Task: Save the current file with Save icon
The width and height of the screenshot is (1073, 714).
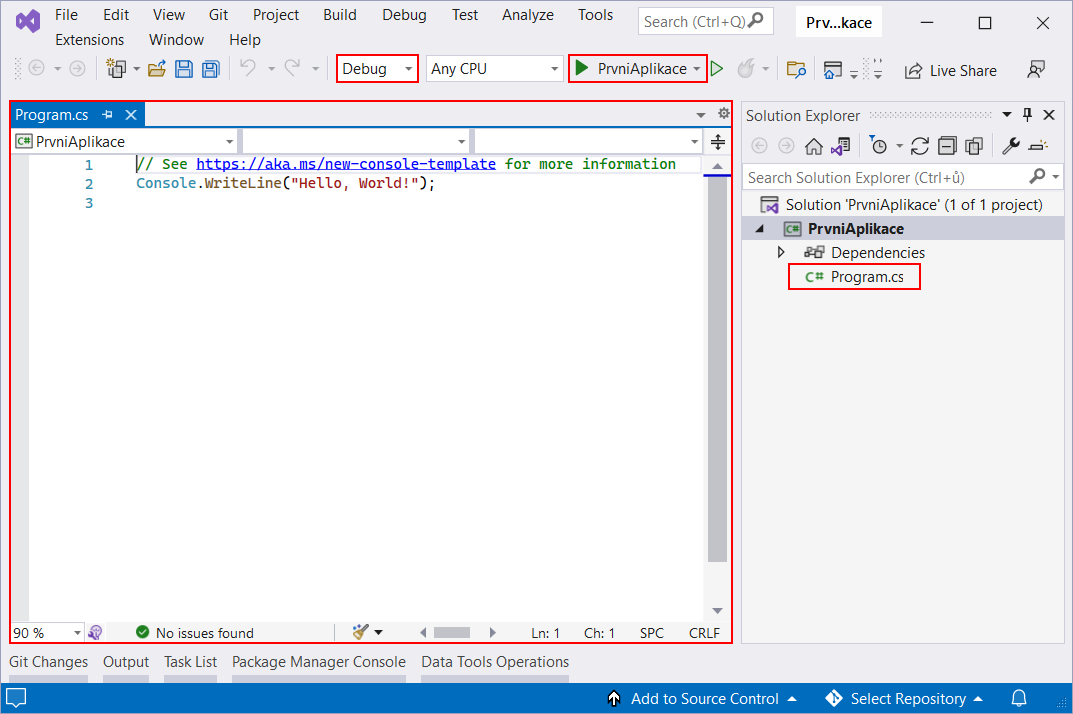Action: tap(183, 68)
